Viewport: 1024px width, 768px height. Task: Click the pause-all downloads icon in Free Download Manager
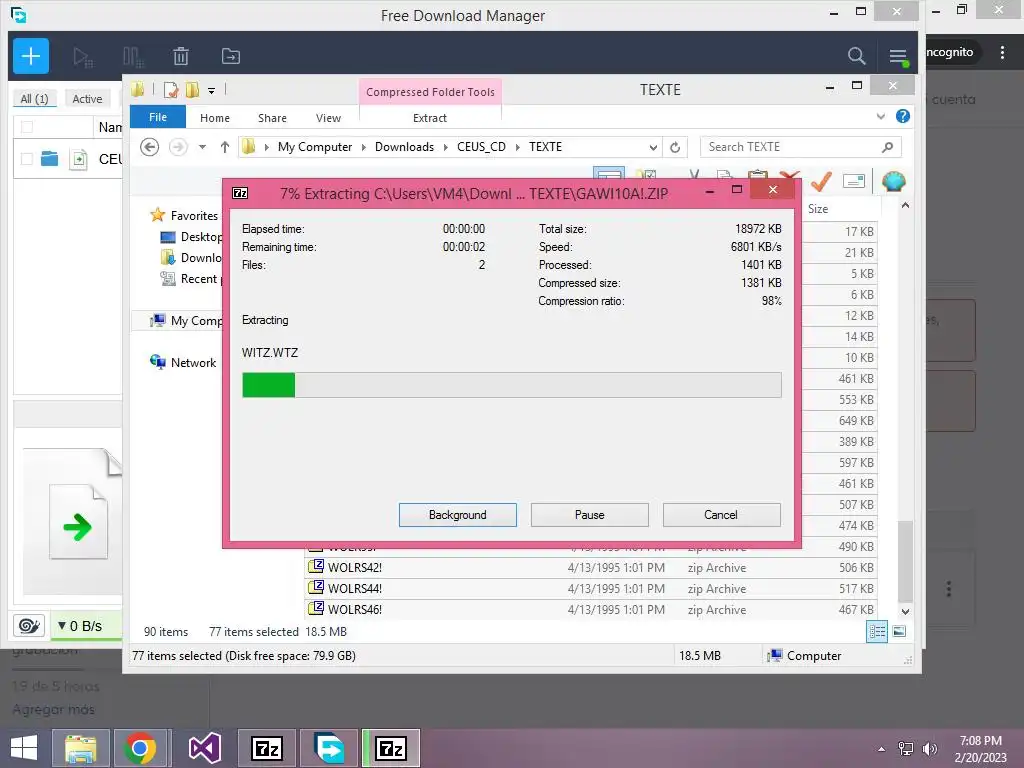pos(133,57)
